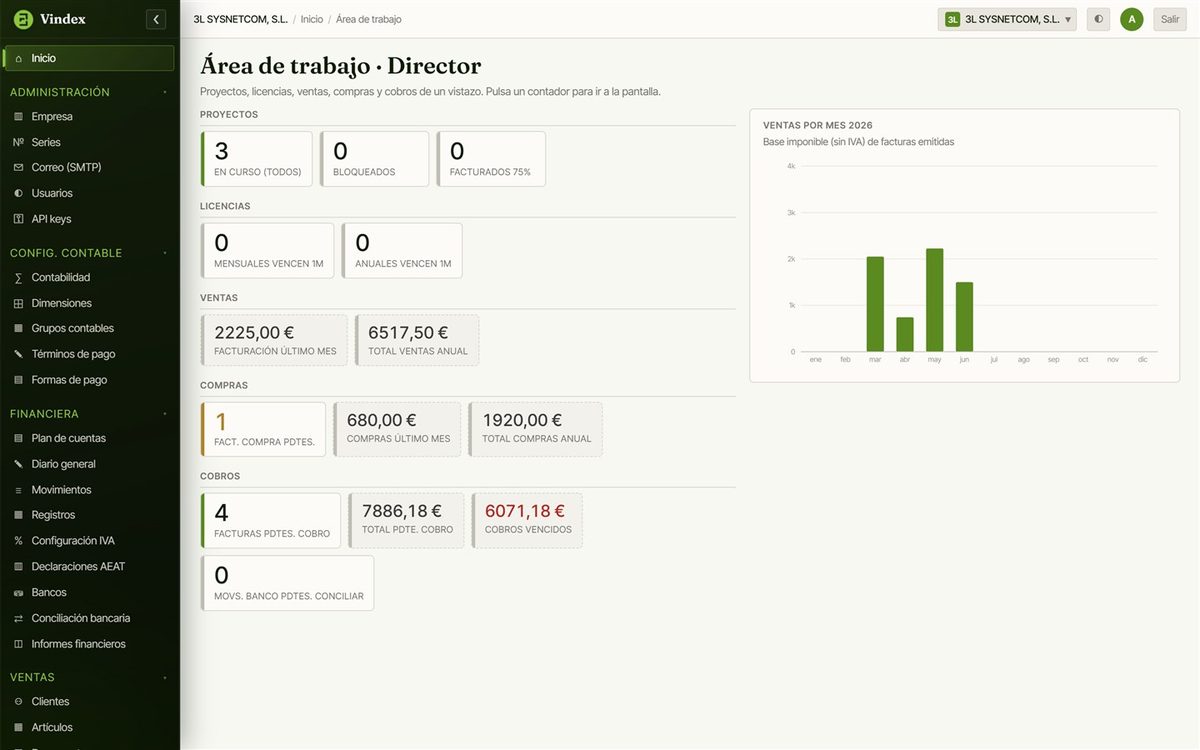Click the Declaraciones AEAT icon
Image resolution: width=1200 pixels, height=750 pixels.
pyautogui.click(x=18, y=567)
